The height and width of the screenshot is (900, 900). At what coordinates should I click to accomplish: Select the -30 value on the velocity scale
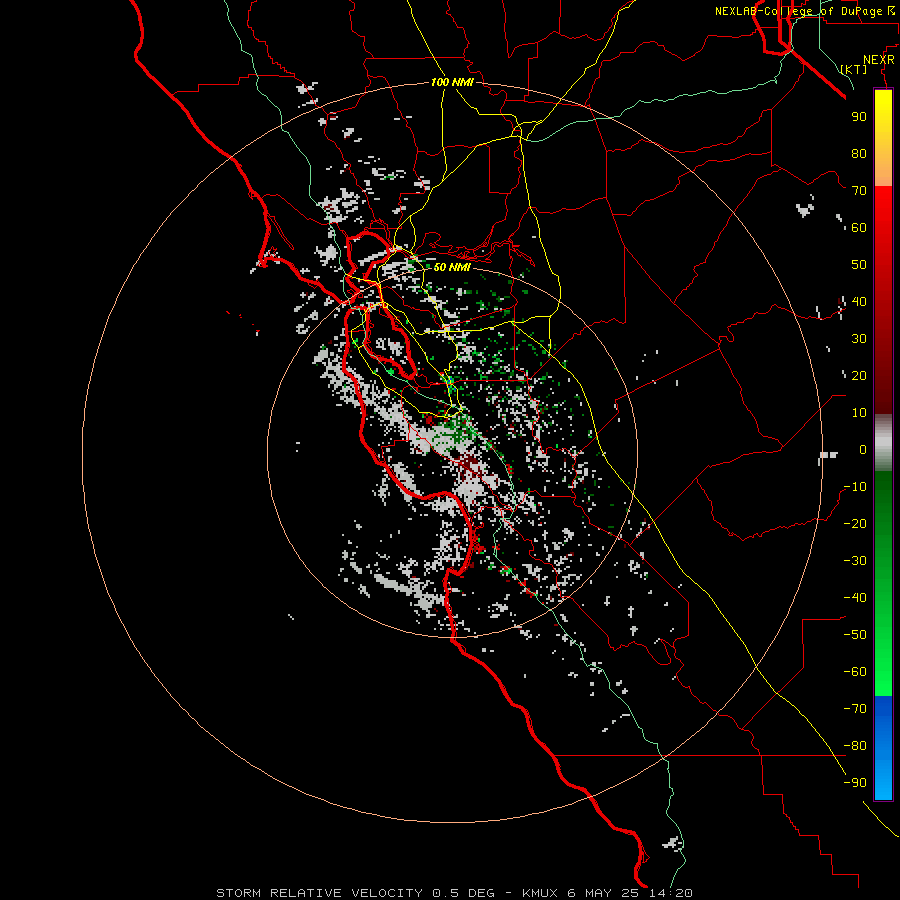[855, 561]
